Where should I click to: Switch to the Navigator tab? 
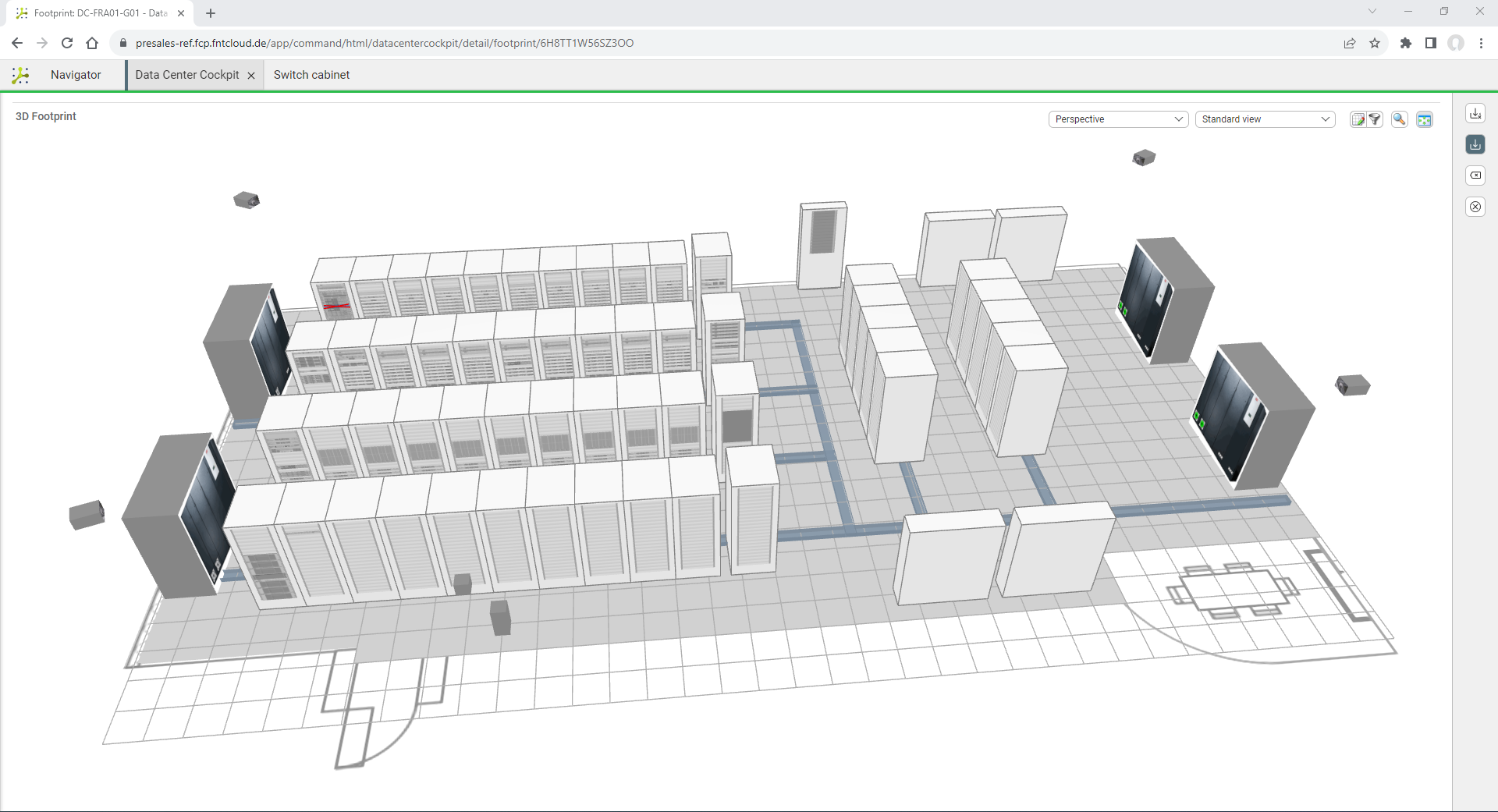tap(76, 75)
